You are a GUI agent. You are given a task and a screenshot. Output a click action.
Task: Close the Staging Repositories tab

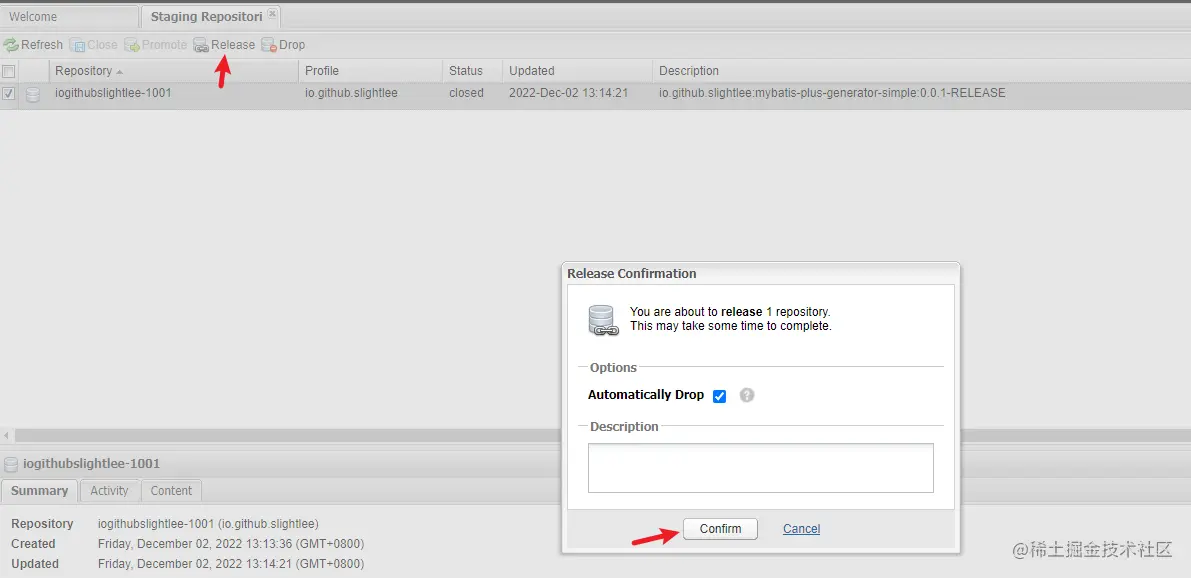272,13
